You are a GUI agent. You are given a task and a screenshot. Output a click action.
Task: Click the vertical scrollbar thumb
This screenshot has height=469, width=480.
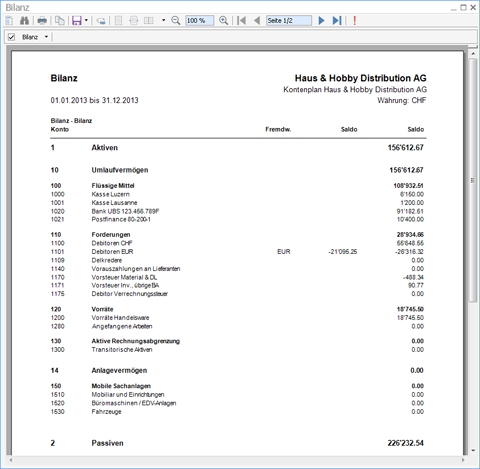[x=473, y=180]
